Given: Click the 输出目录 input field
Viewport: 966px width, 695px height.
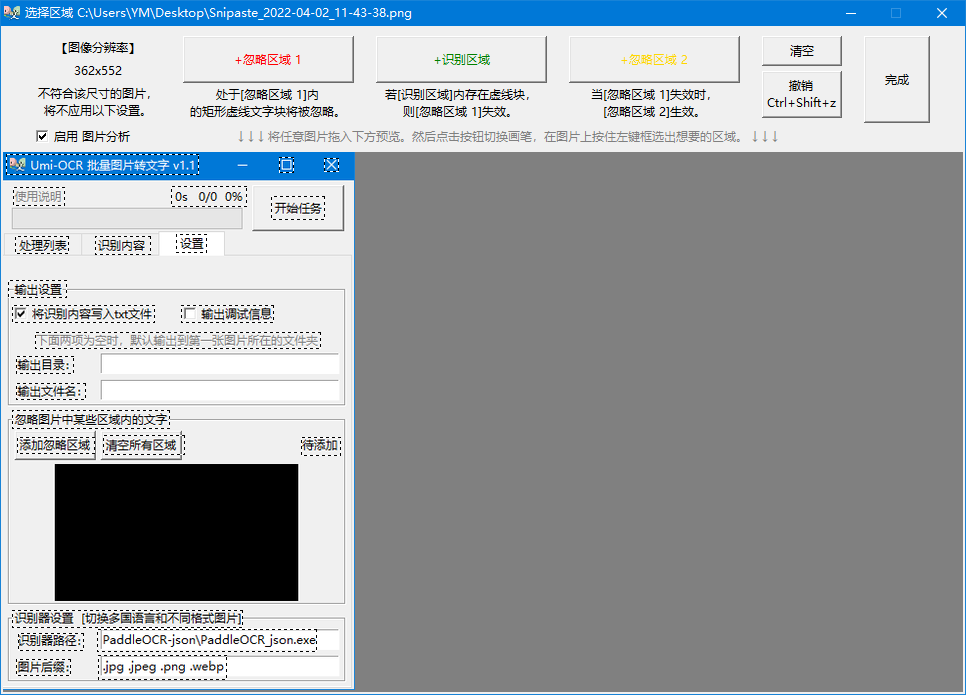Looking at the screenshot, I should coord(219,364).
